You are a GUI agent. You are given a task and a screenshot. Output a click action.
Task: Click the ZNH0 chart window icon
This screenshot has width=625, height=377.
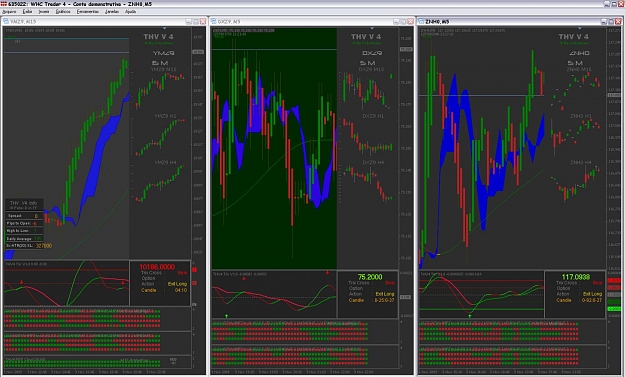tap(421, 22)
